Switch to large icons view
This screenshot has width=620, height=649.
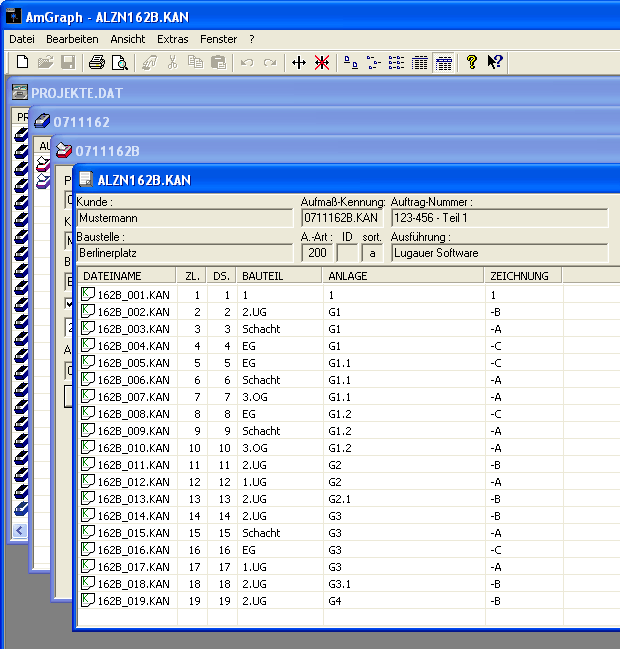351,62
